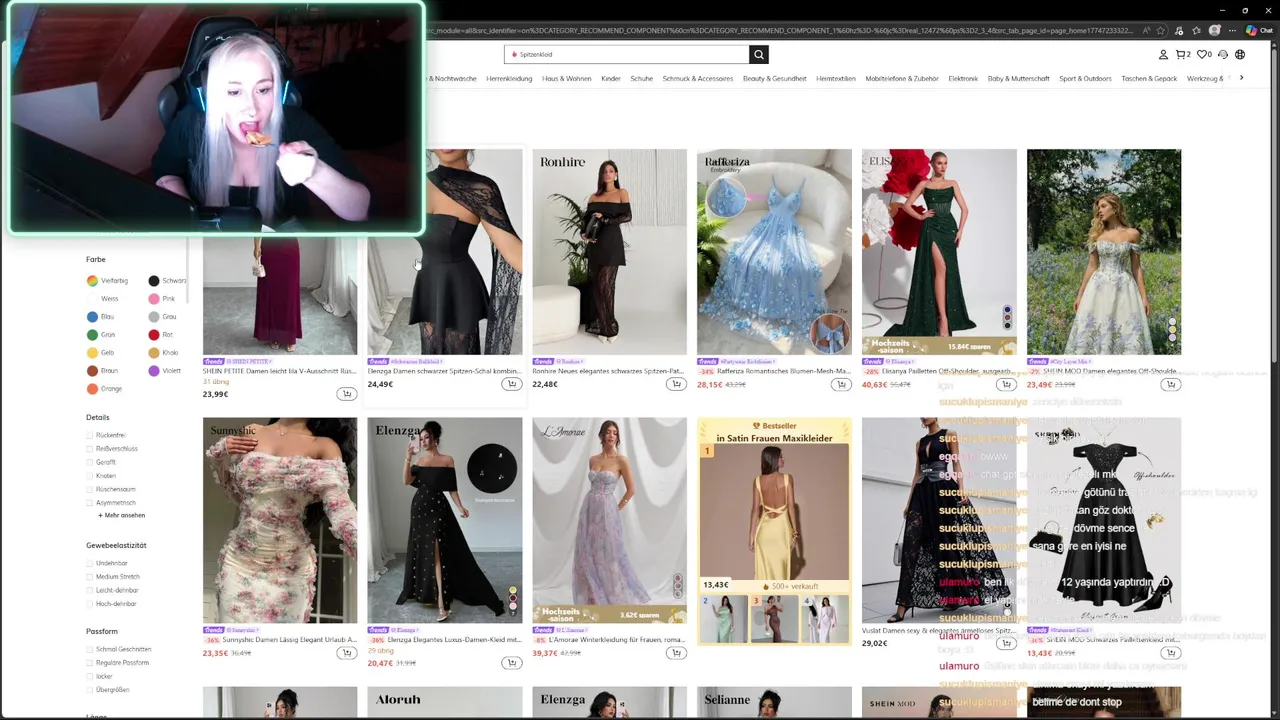Click the browser profile avatar icon
1280x720 pixels.
[1215, 31]
